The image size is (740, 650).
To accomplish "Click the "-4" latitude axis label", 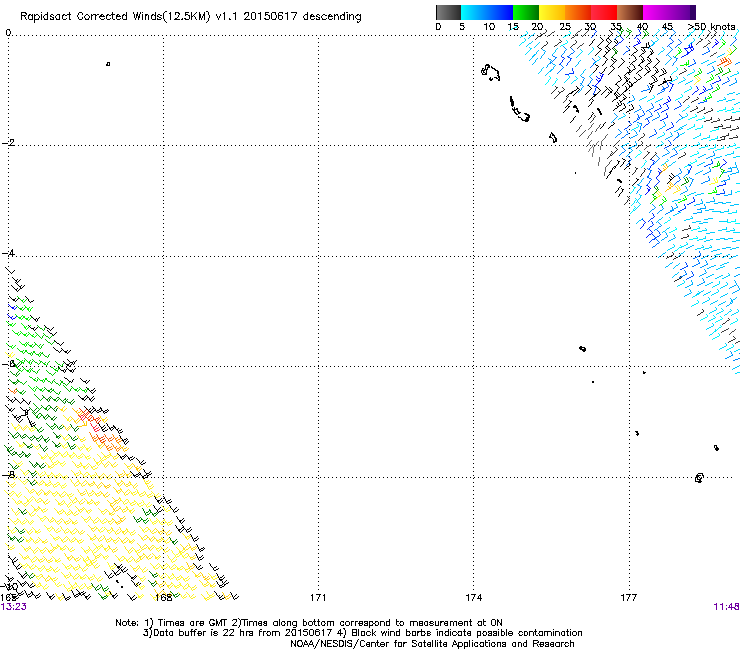I will (x=8, y=253).
